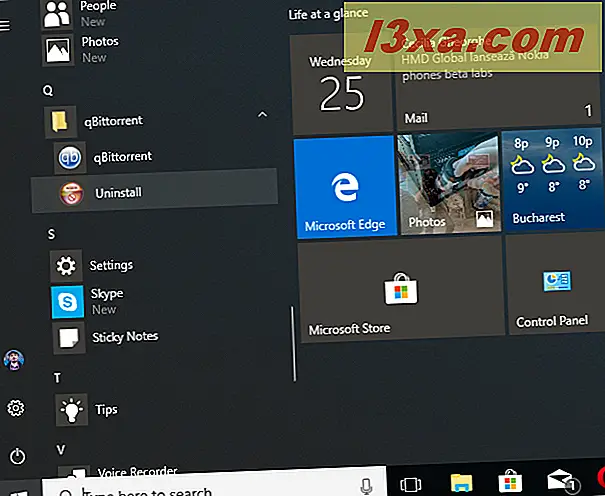605x496 pixels.
Task: Launch the Skype app icon
Action: point(68,302)
